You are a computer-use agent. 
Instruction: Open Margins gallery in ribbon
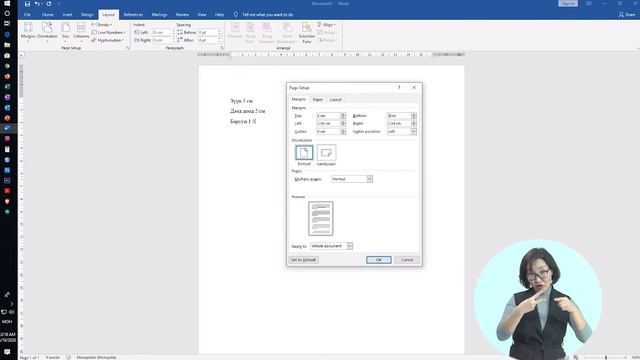coord(28,32)
